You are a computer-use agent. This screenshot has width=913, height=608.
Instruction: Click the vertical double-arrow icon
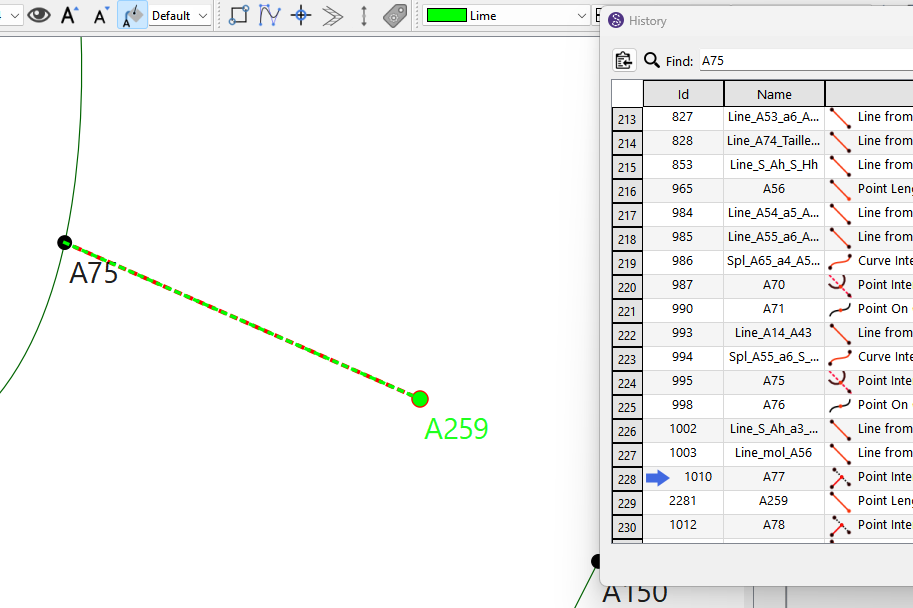[364, 15]
